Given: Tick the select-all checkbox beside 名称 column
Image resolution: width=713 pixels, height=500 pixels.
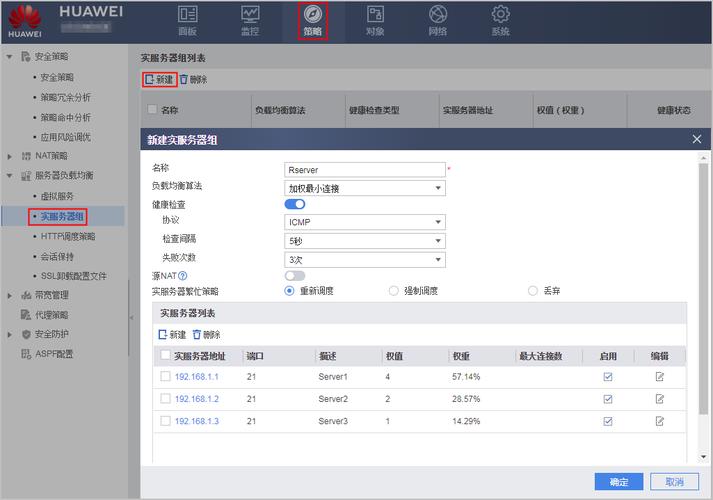Looking at the screenshot, I should pos(152,109).
